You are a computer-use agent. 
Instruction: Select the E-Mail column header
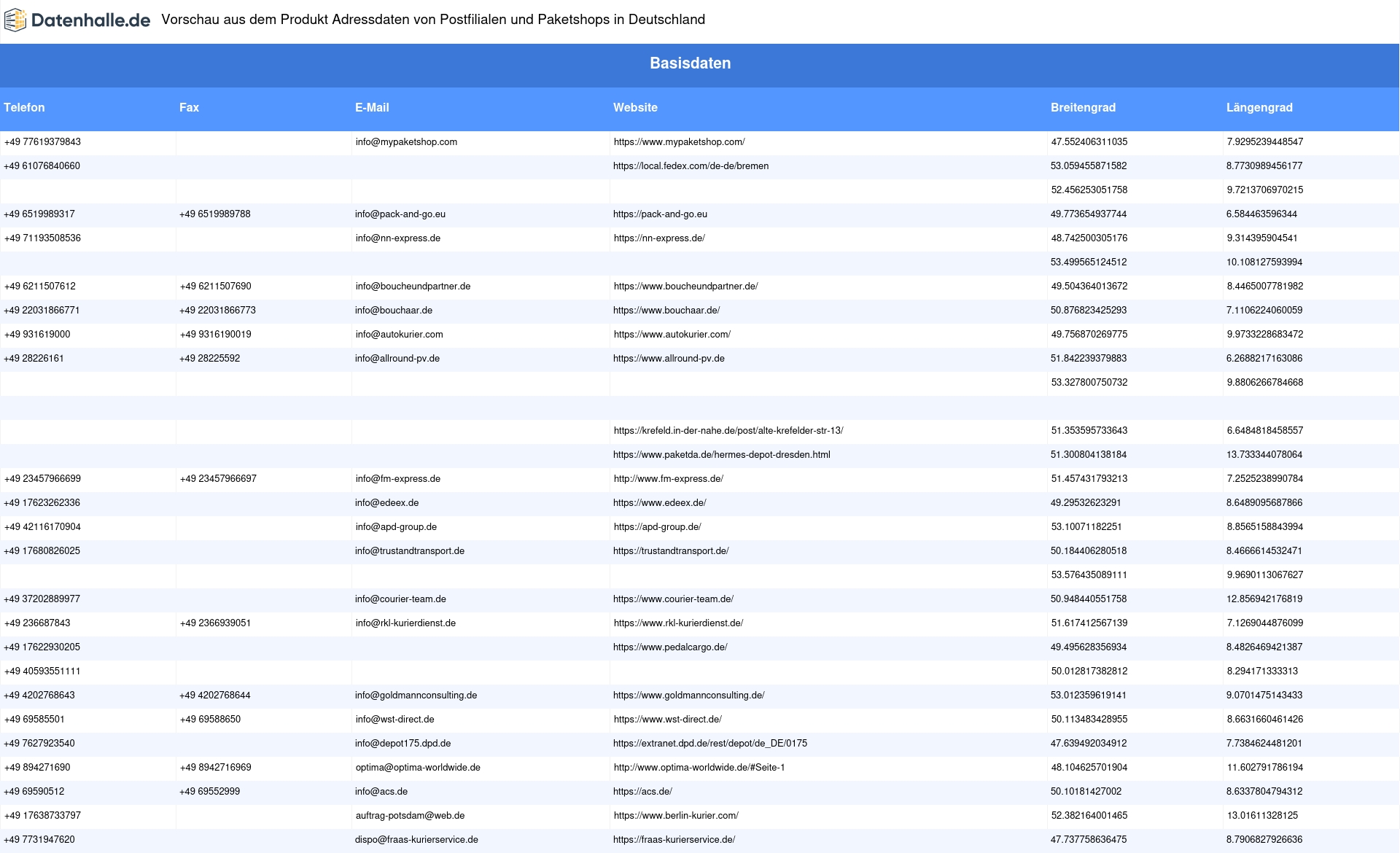tap(372, 107)
